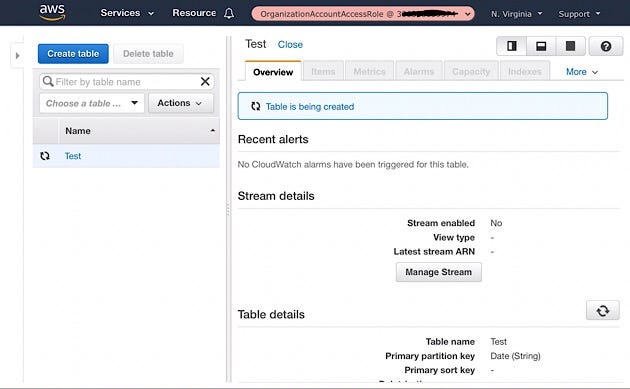
Task: Switch to the Alarms tab
Action: 419,72
